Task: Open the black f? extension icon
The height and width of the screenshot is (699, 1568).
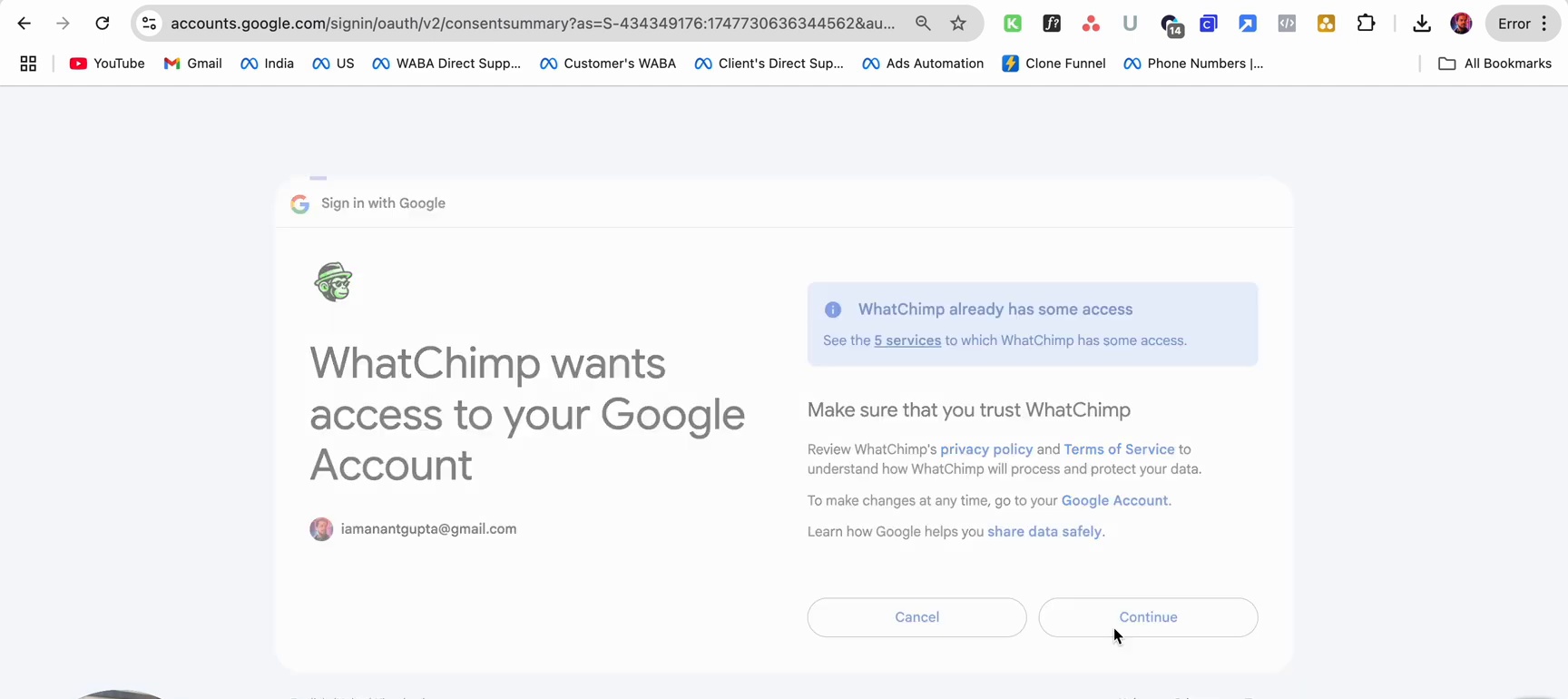Action: pyautogui.click(x=1052, y=24)
